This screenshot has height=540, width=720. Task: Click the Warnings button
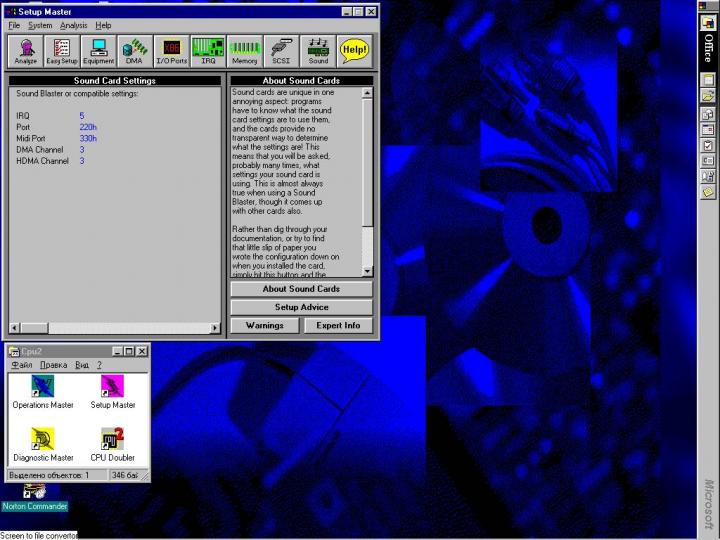click(x=264, y=325)
